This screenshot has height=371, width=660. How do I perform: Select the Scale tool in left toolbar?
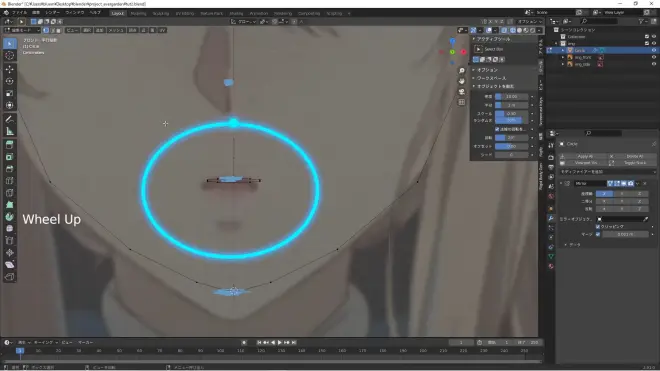[x=10, y=93]
